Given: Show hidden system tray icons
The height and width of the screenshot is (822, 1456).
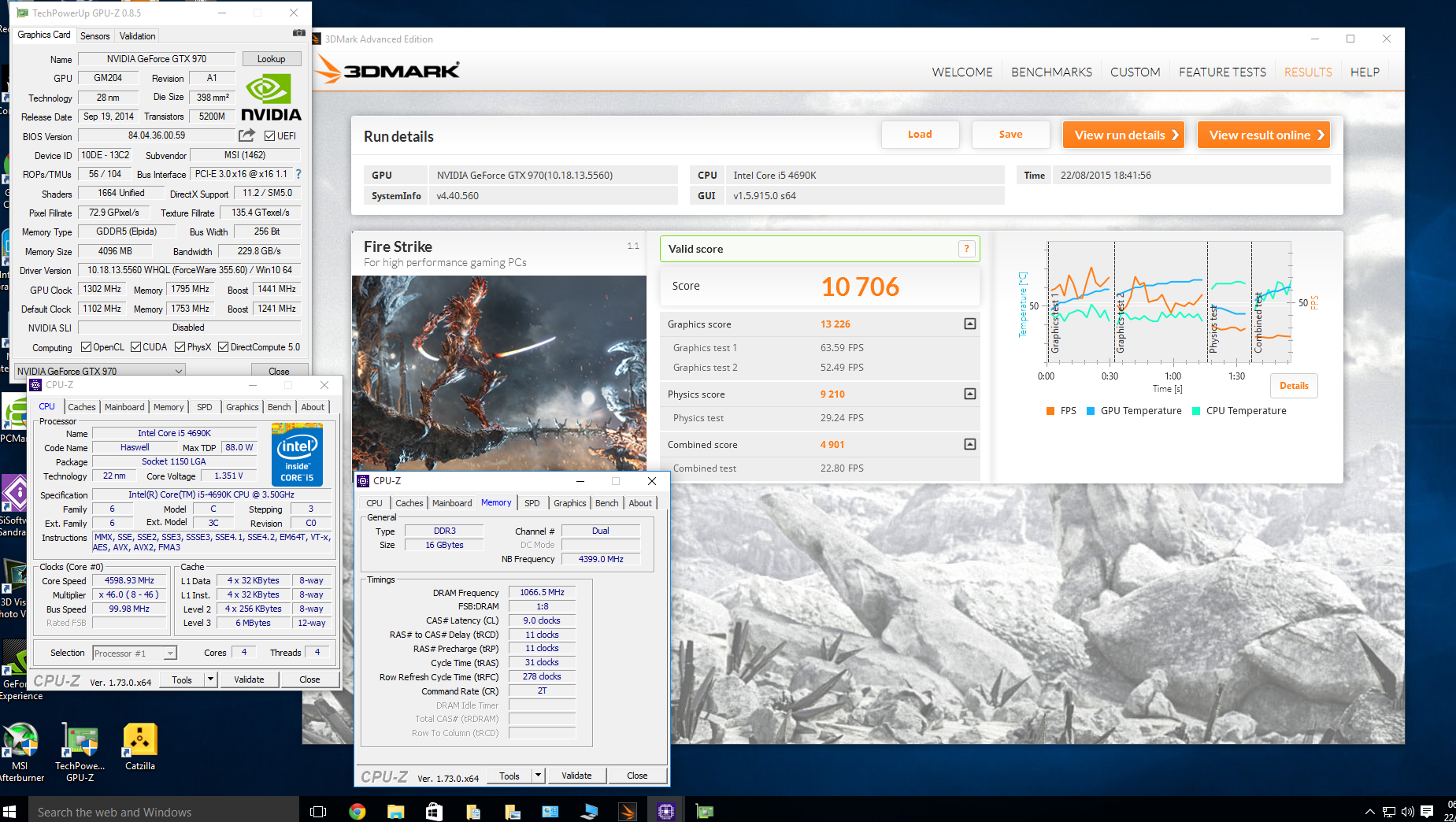Looking at the screenshot, I should click(x=1370, y=811).
